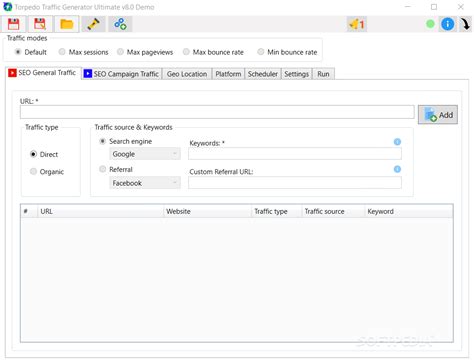Click the Traffic type column header

pyautogui.click(x=276, y=211)
